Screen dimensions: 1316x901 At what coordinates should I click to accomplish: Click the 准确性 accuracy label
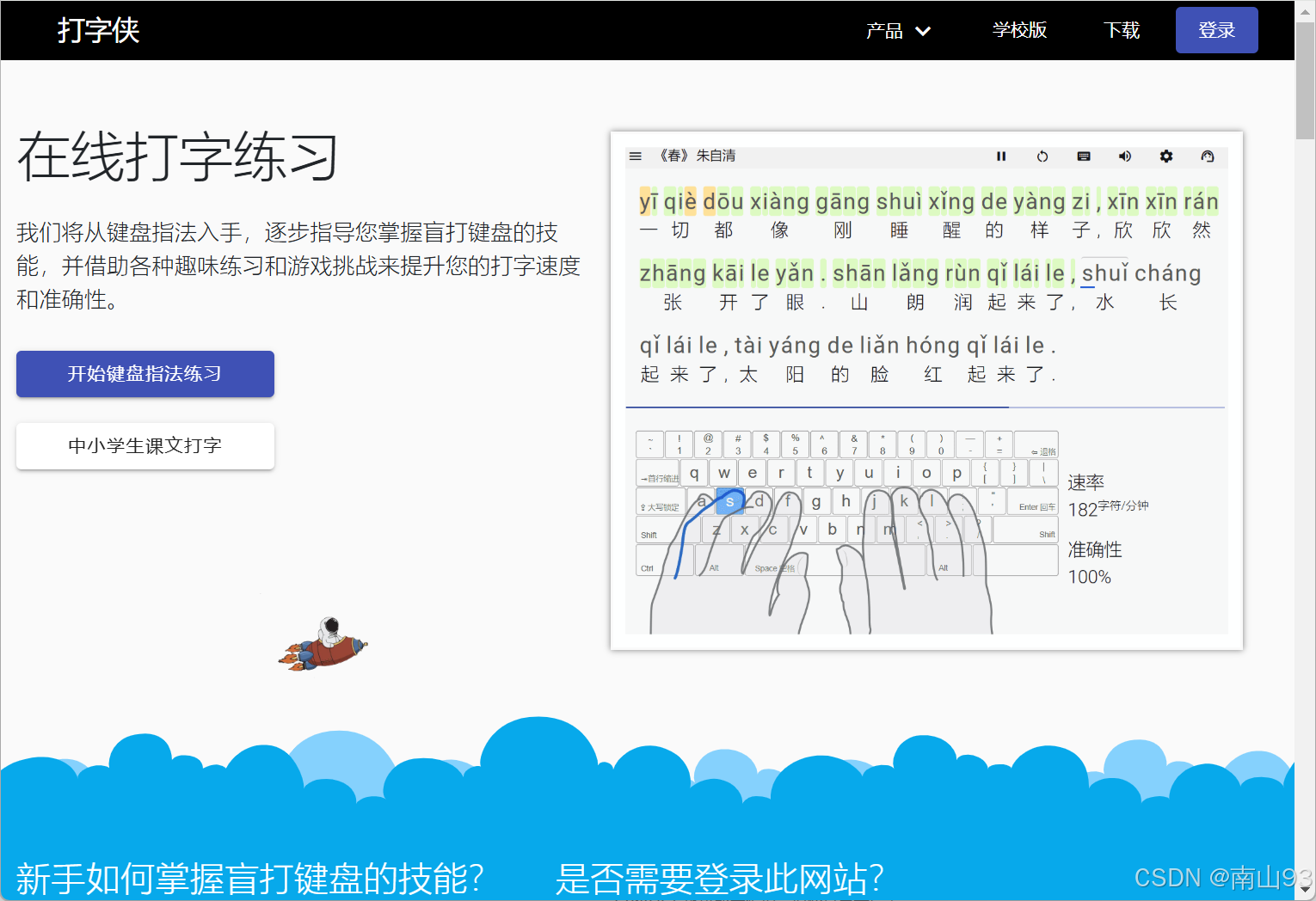coord(1095,549)
